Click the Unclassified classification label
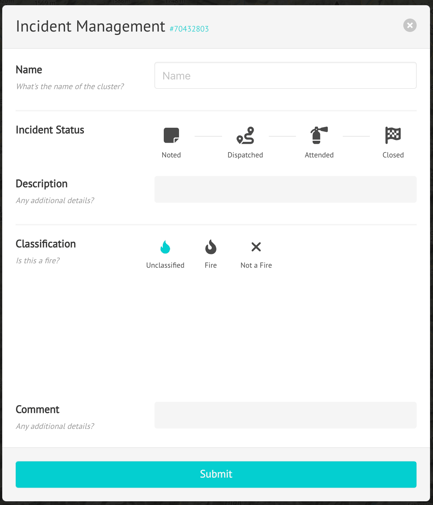This screenshot has width=433, height=505. 165,265
